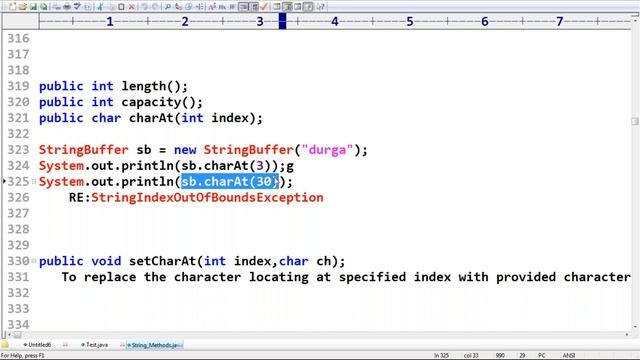Screen dimensions: 640x360
Task: Click the Undo arrow icon
Action: click(144, 7)
